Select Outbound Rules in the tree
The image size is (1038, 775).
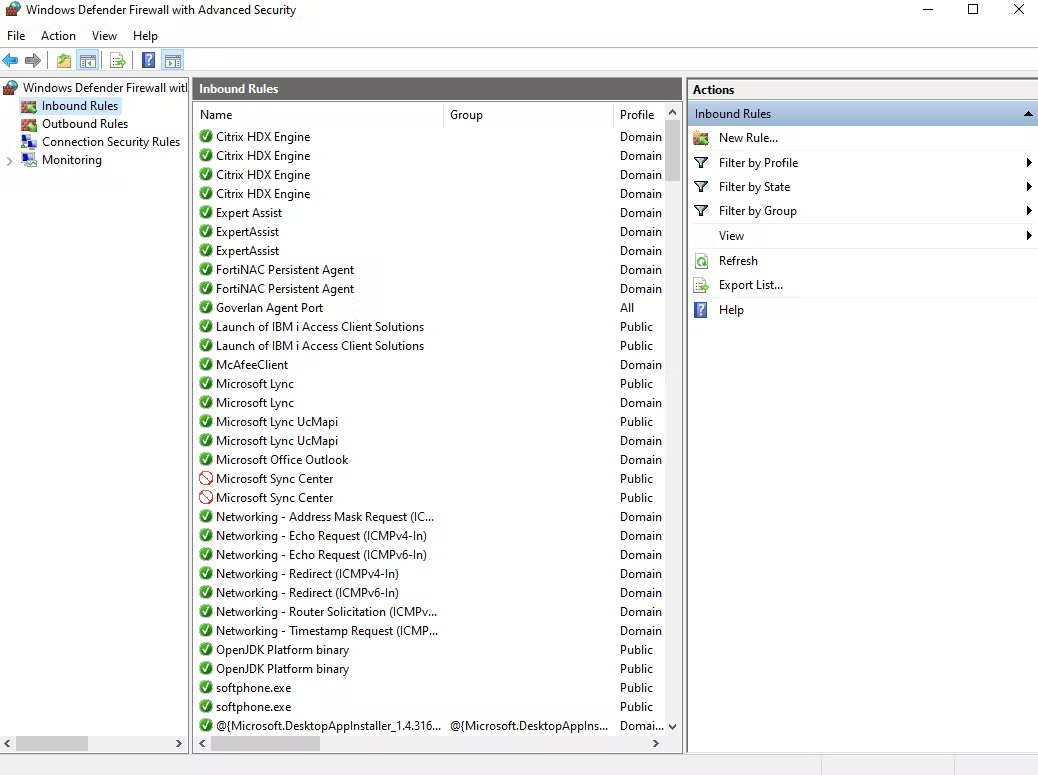pyautogui.click(x=85, y=124)
